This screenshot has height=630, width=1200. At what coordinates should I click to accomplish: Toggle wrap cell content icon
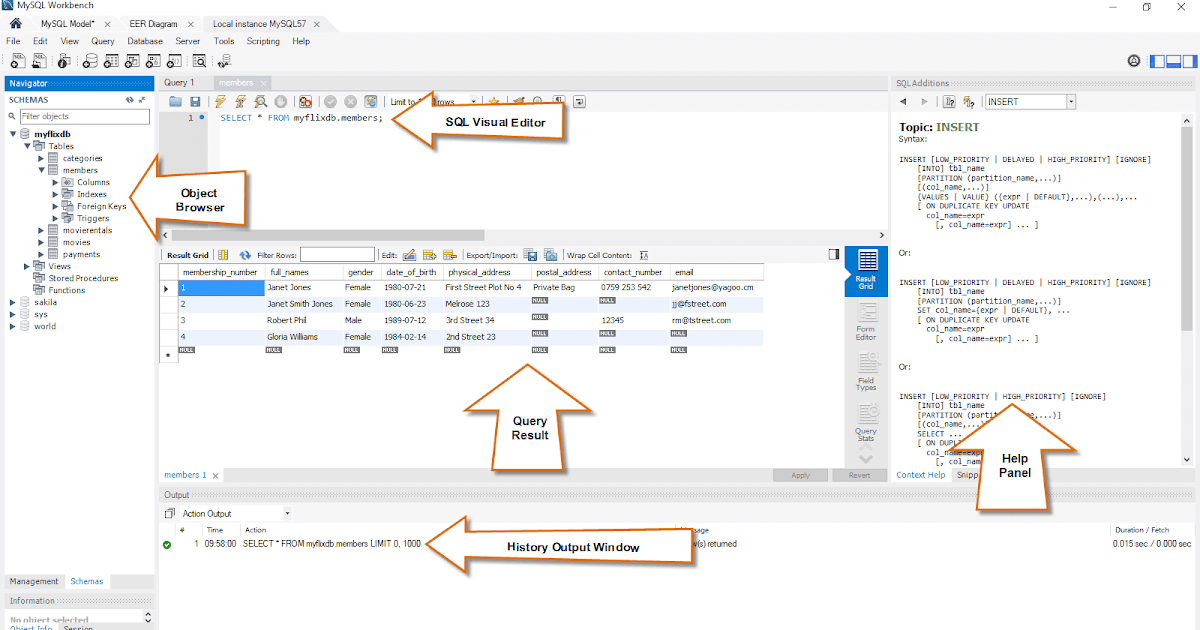644,255
